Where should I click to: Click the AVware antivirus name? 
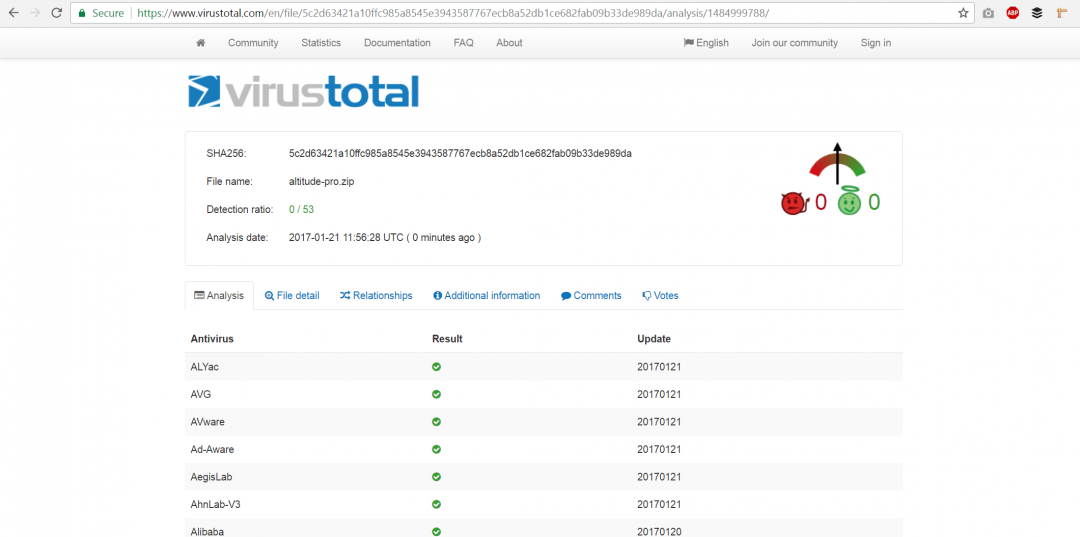pos(207,422)
